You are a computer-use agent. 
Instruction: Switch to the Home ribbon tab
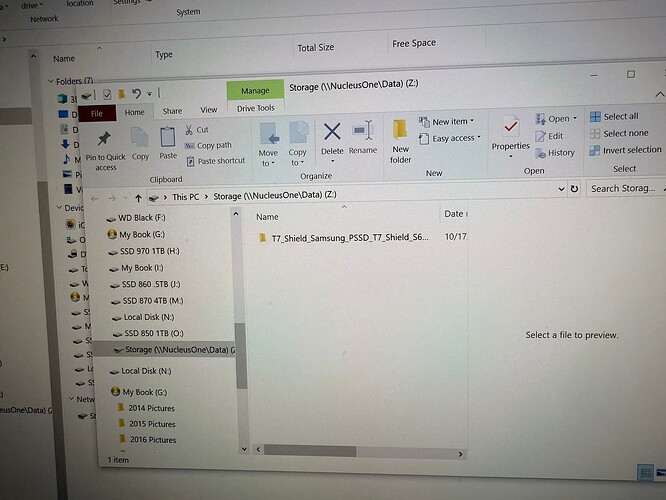pyautogui.click(x=135, y=112)
